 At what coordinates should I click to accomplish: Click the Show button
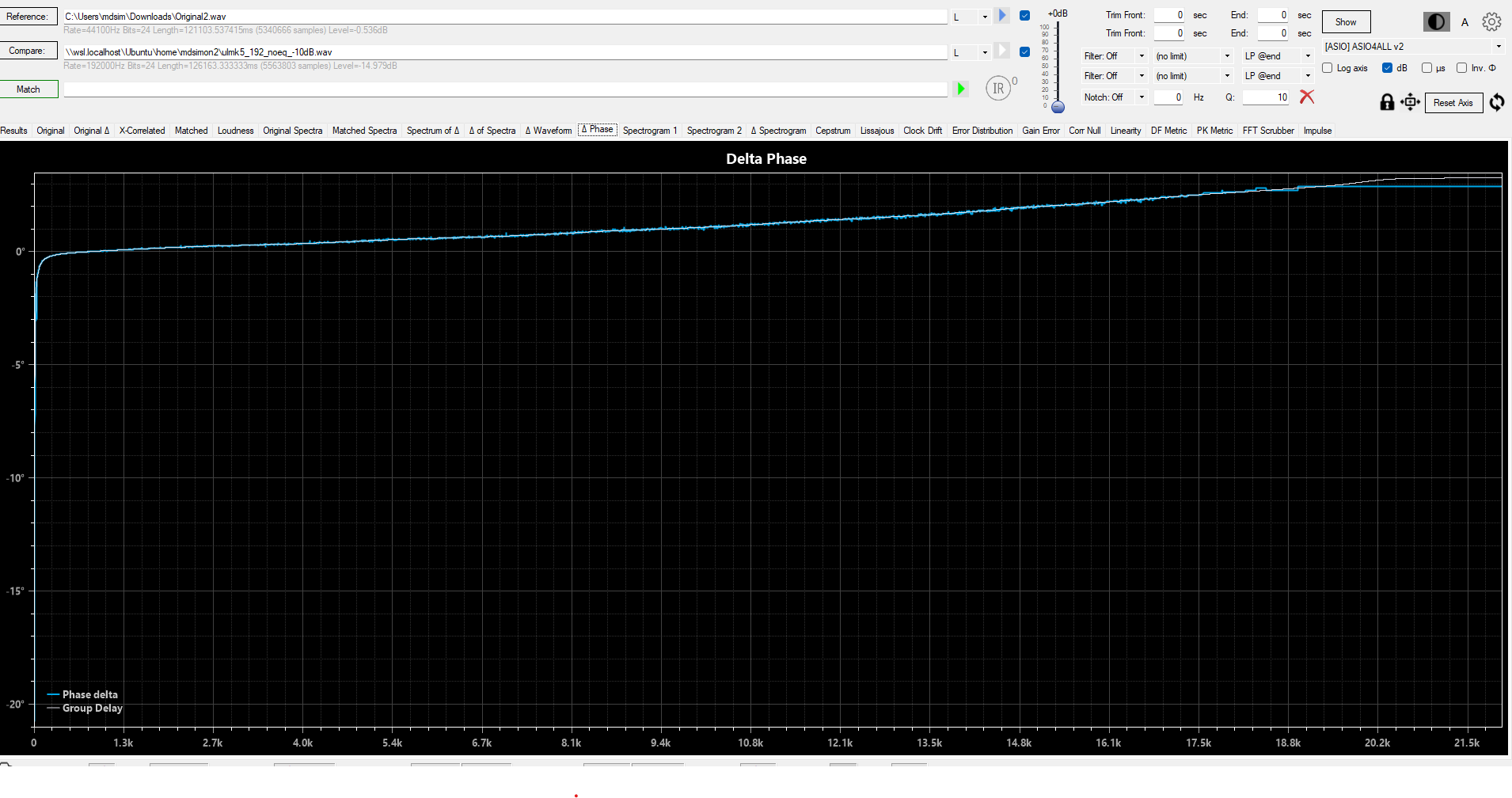[1346, 22]
